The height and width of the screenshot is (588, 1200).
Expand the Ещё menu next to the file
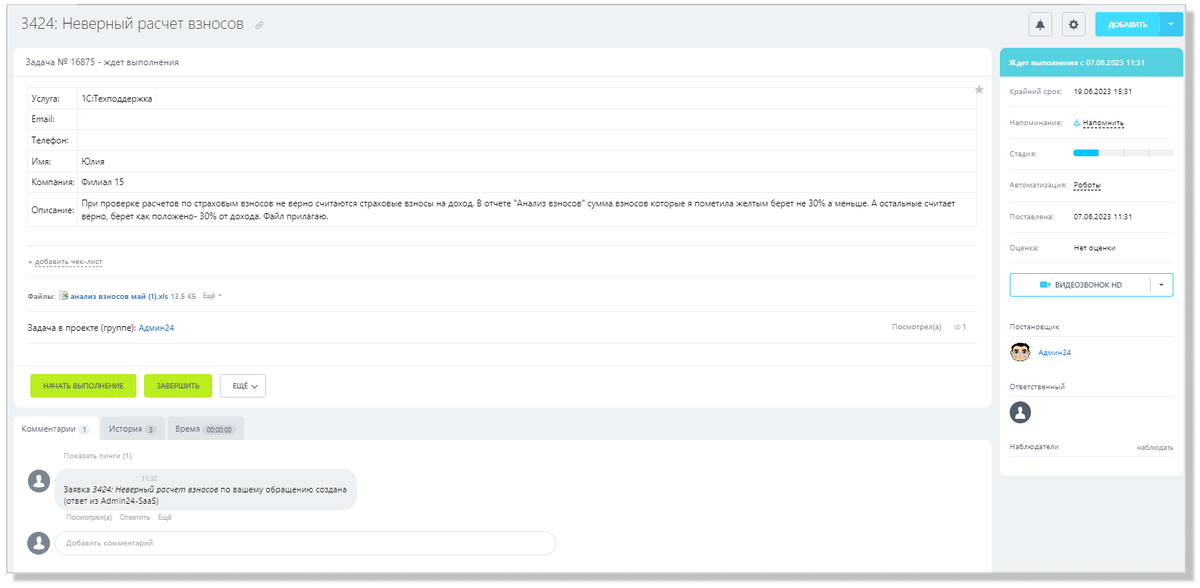(x=212, y=296)
